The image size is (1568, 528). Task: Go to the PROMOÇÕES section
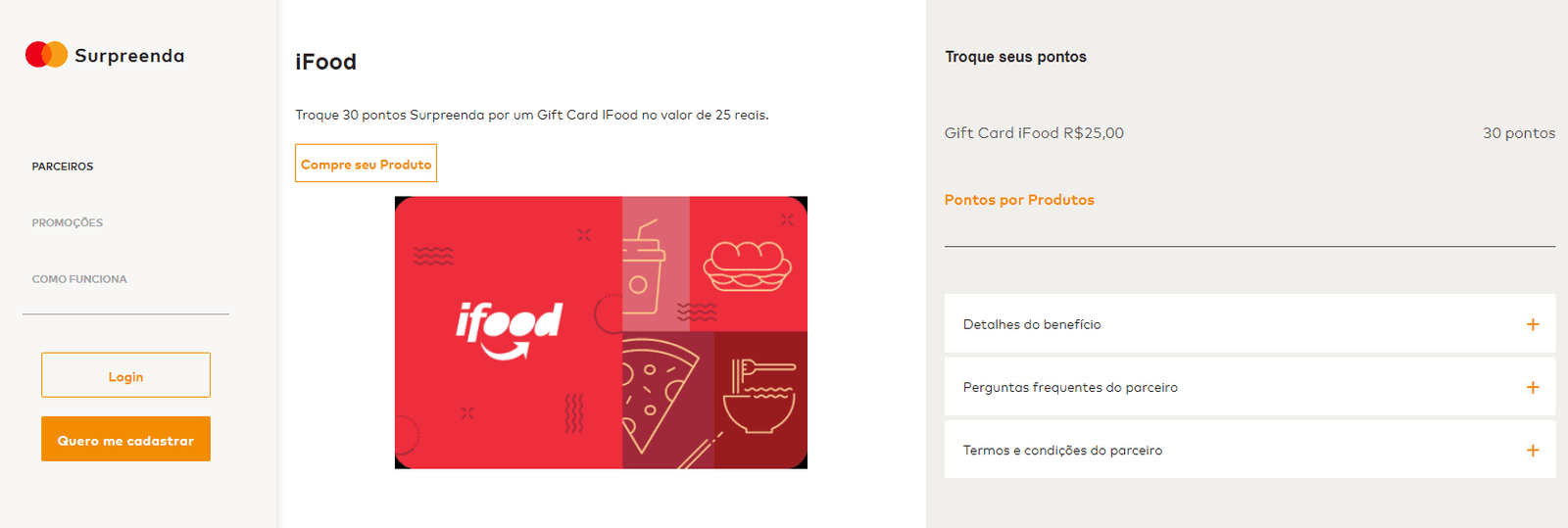[68, 223]
